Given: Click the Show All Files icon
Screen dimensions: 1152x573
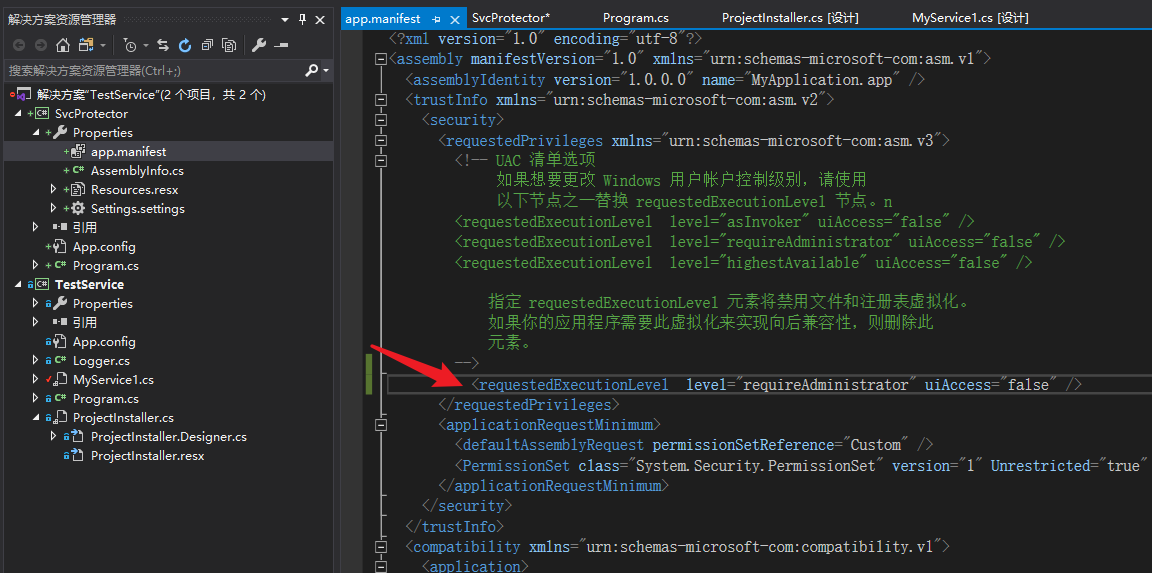Looking at the screenshot, I should (x=229, y=45).
